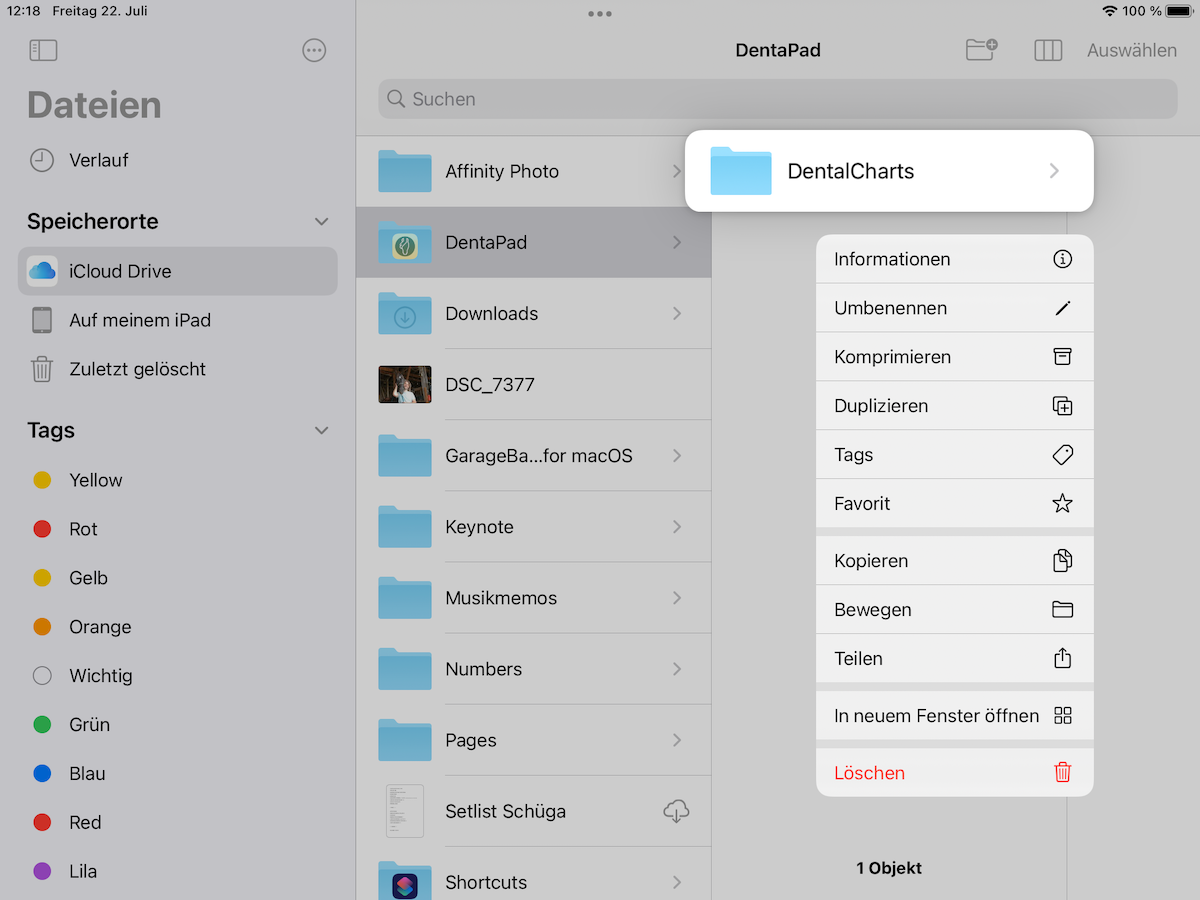Viewport: 1200px width, 900px height.
Task: Open Verlauf in sidebar
Action: [x=178, y=160]
